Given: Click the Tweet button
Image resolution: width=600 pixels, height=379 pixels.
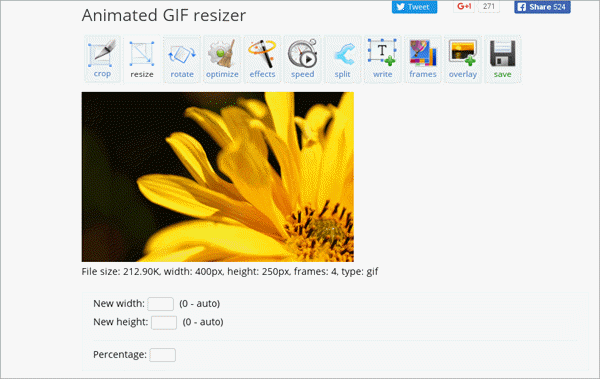Looking at the screenshot, I should (x=414, y=7).
